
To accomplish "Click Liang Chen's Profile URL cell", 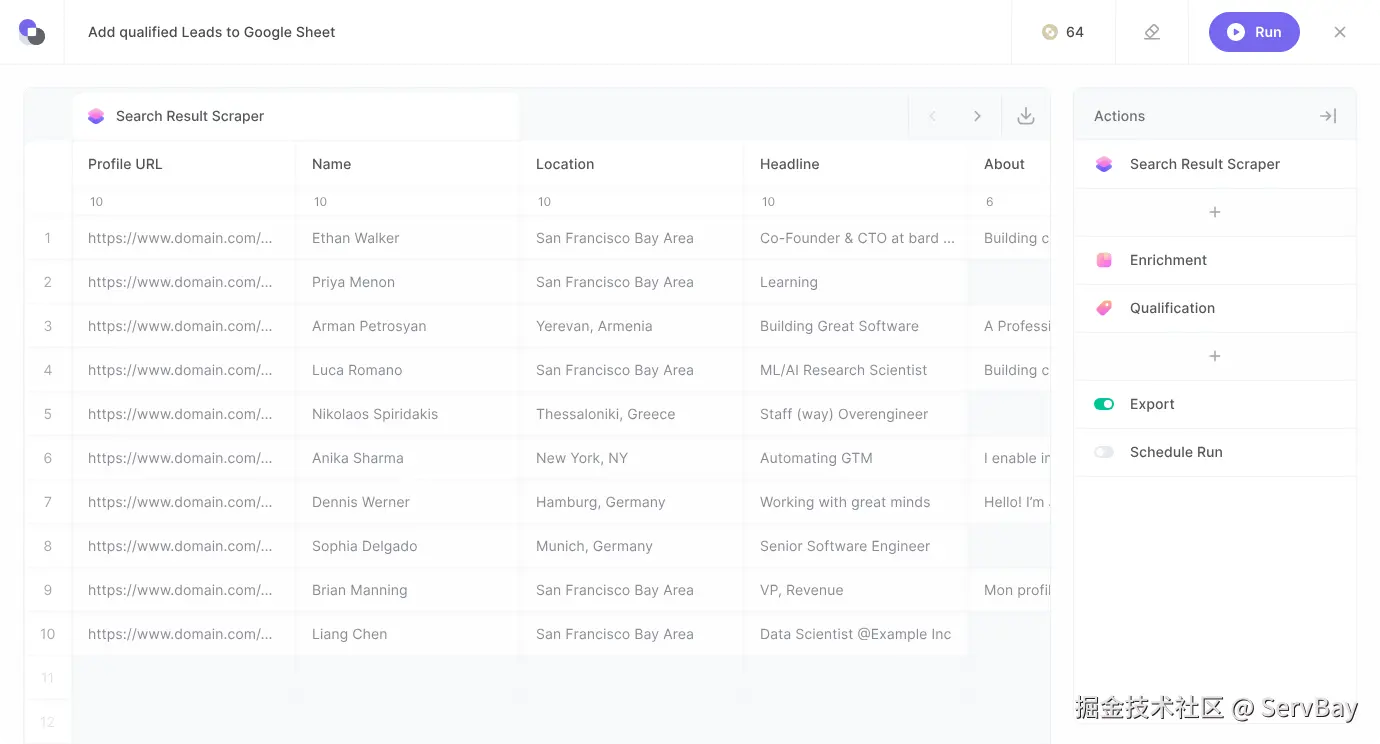I will [x=184, y=634].
